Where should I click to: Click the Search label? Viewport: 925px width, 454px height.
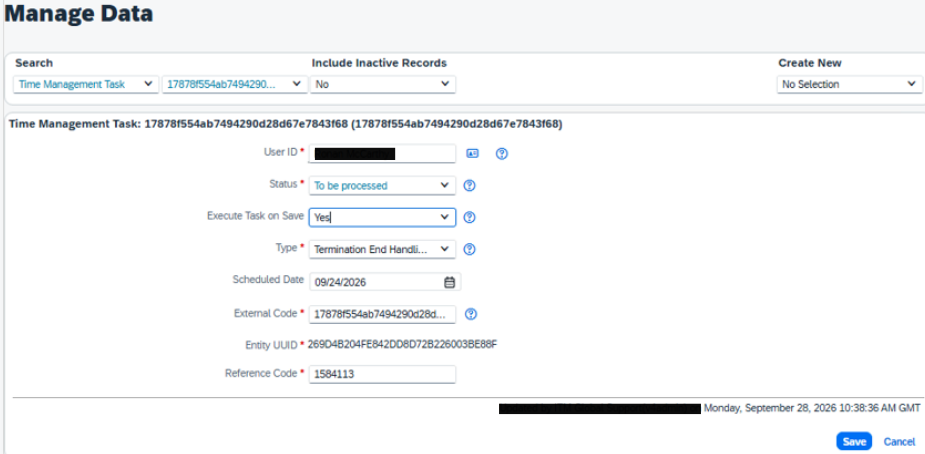point(34,63)
